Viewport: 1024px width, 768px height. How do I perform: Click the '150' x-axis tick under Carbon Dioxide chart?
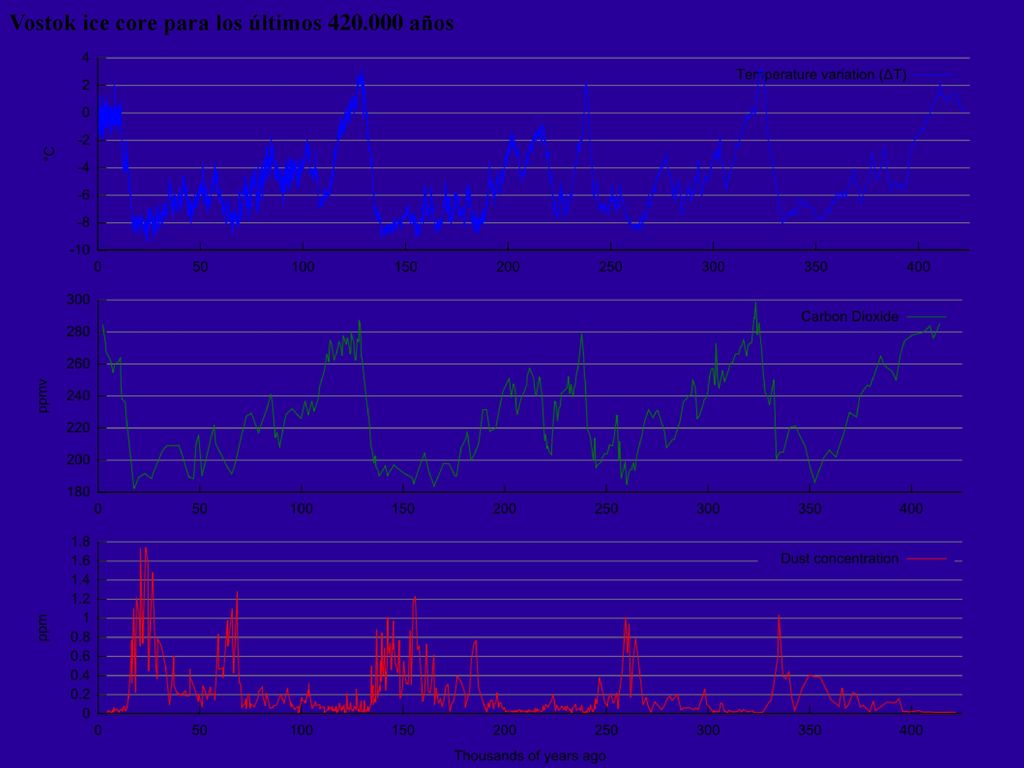(403, 508)
